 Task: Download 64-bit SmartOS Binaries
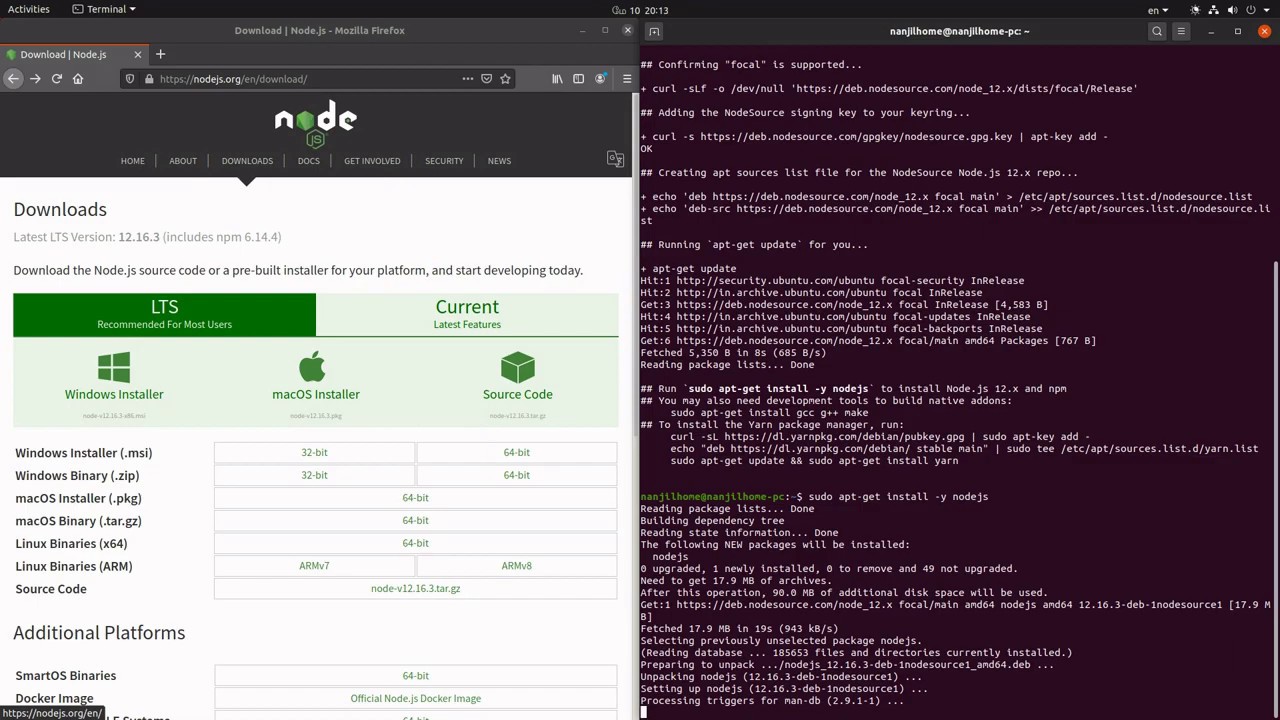[x=415, y=676]
